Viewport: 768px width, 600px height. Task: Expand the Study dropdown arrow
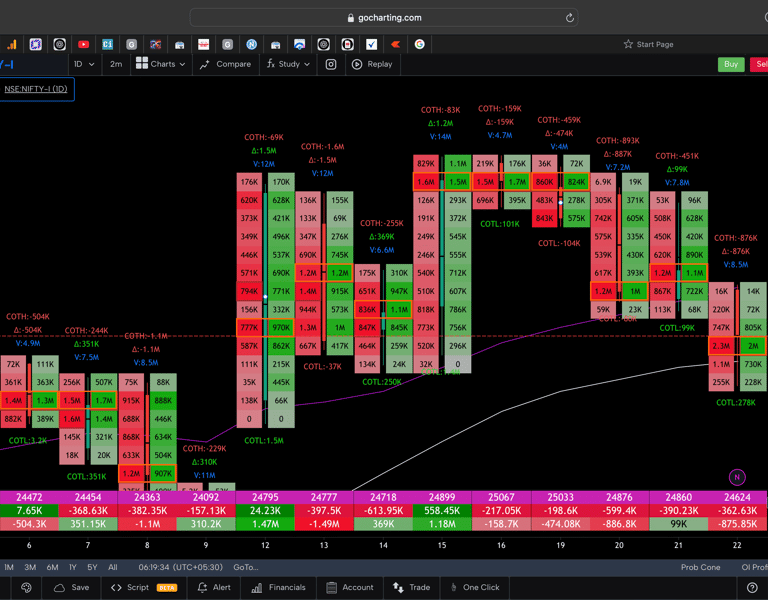coord(307,64)
